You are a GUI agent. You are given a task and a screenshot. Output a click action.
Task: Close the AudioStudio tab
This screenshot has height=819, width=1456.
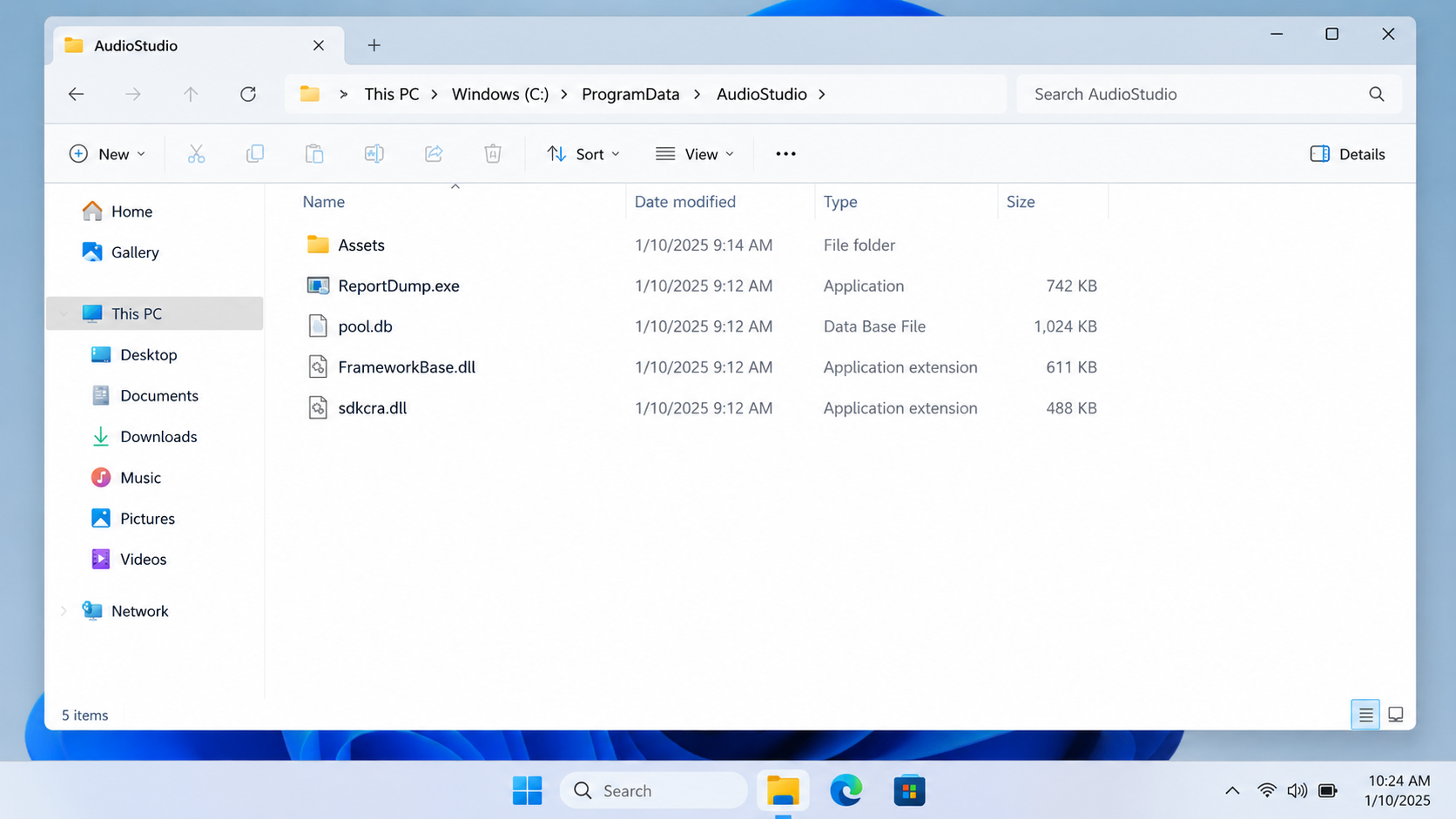tap(319, 45)
